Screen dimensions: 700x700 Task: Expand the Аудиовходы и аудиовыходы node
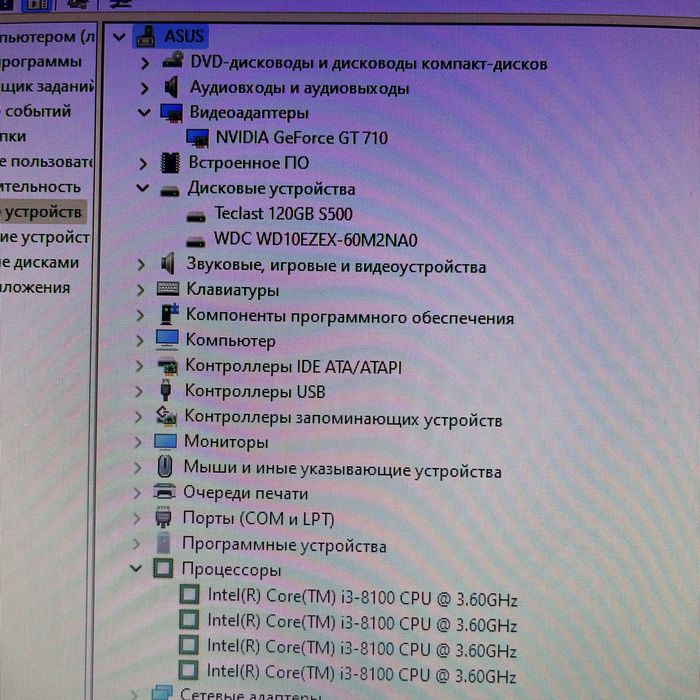coord(144,88)
